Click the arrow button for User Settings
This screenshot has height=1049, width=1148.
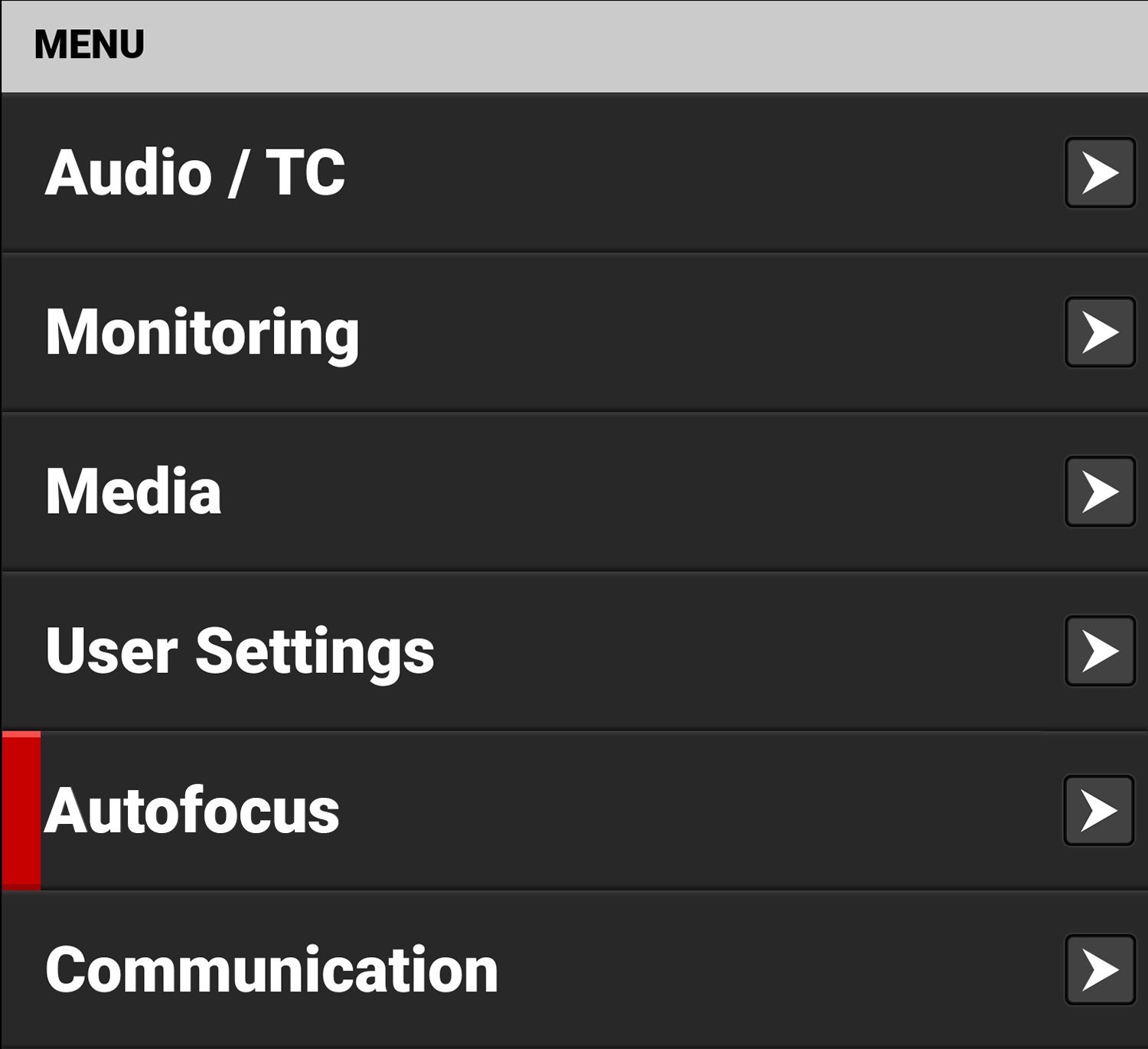pos(1100,651)
